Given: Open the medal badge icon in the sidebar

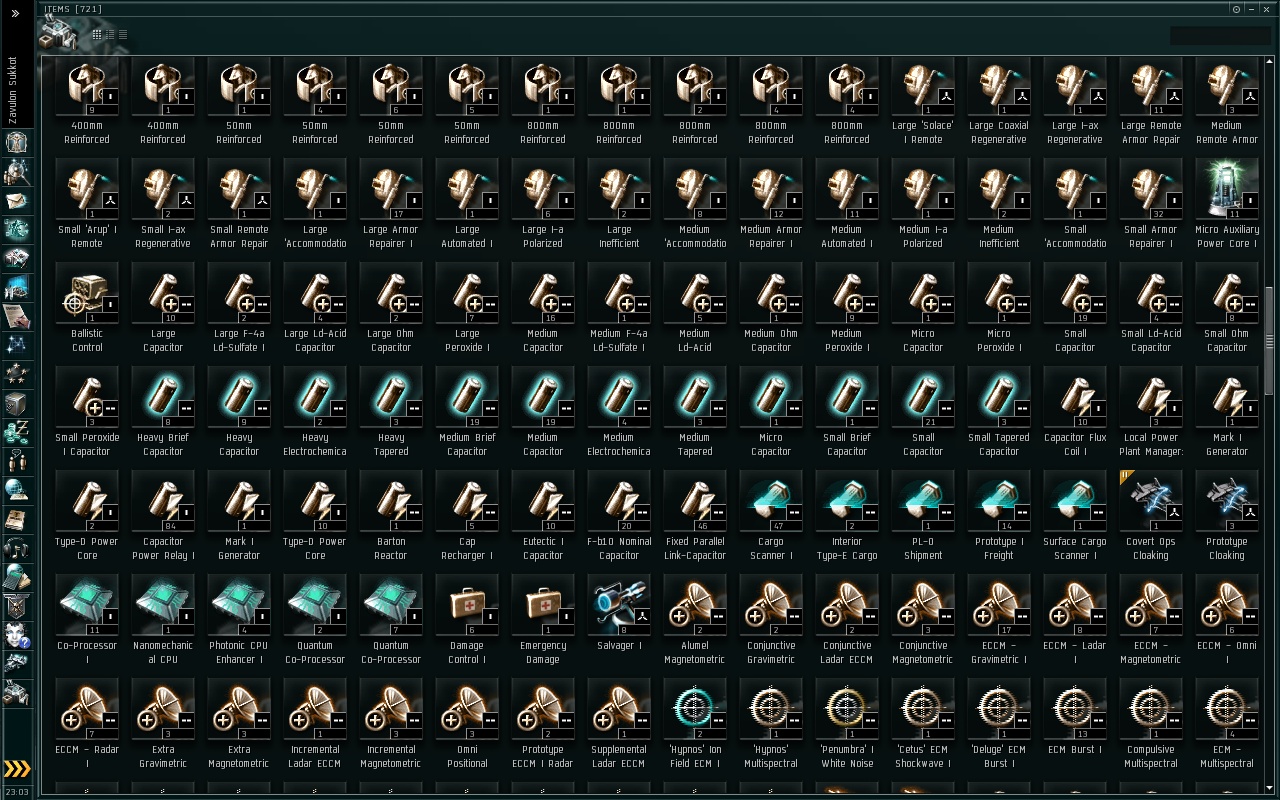Looking at the screenshot, I should (x=16, y=605).
